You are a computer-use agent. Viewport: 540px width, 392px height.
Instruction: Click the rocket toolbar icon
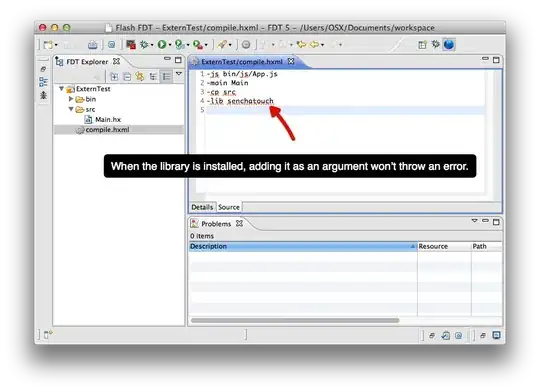click(222, 44)
